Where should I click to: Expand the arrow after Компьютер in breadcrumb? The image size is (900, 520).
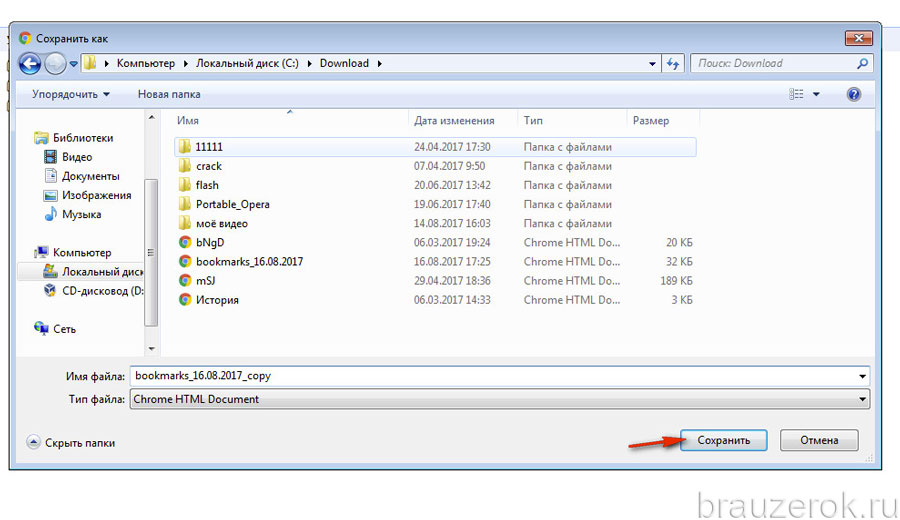pyautogui.click(x=185, y=64)
